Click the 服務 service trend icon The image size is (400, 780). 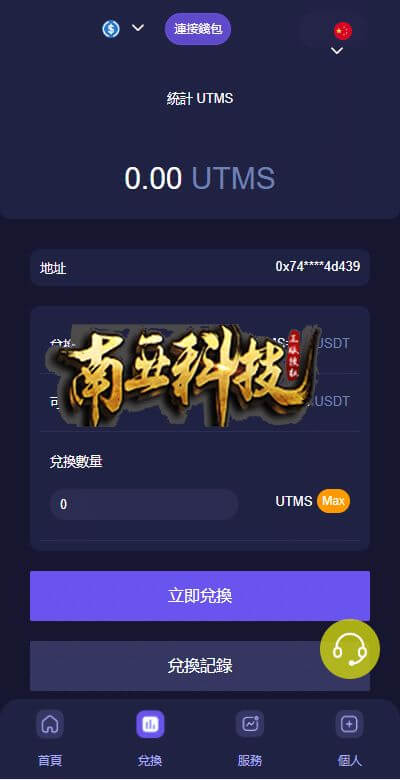pyautogui.click(x=250, y=724)
